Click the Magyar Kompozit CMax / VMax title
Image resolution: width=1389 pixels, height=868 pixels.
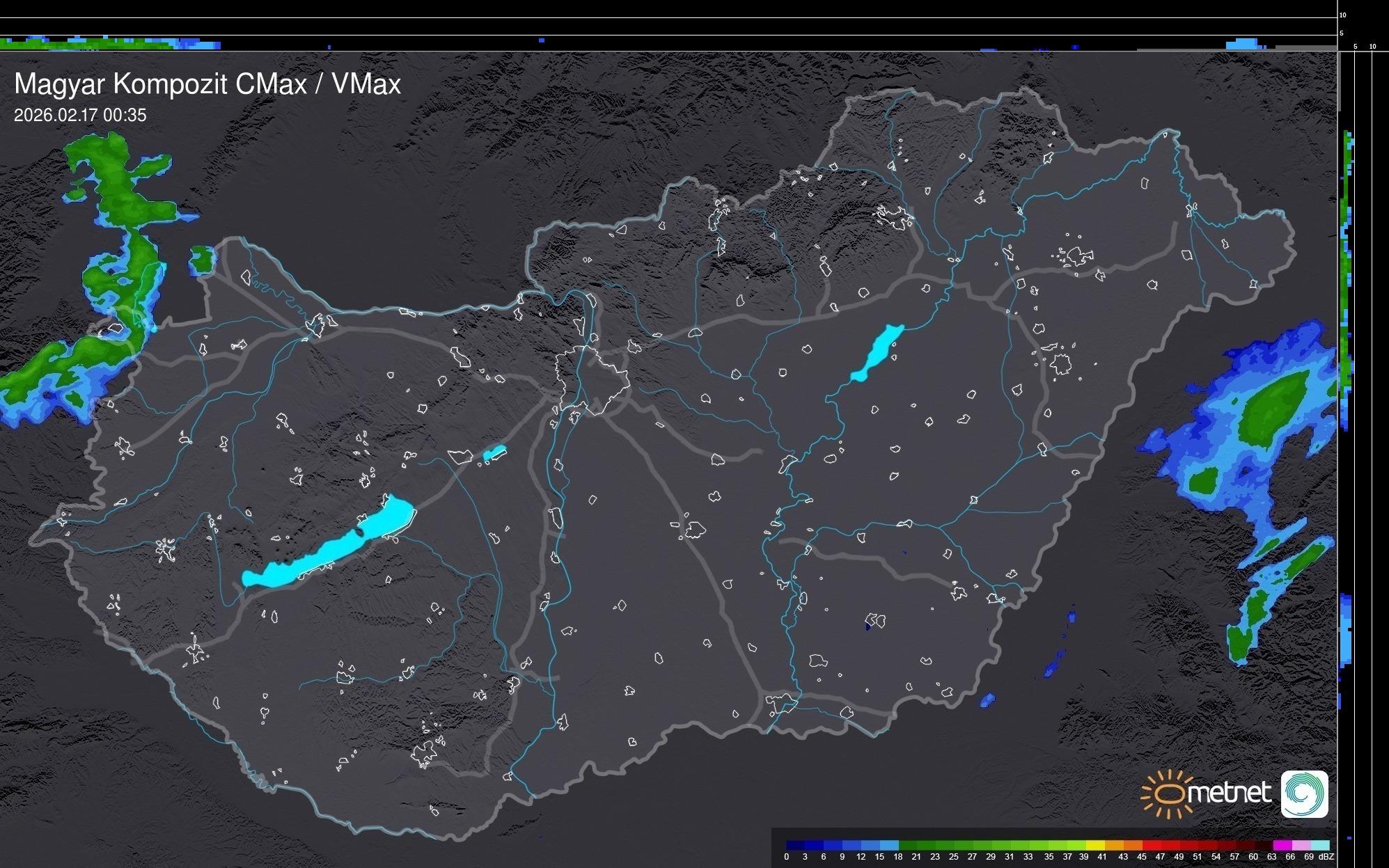click(207, 84)
